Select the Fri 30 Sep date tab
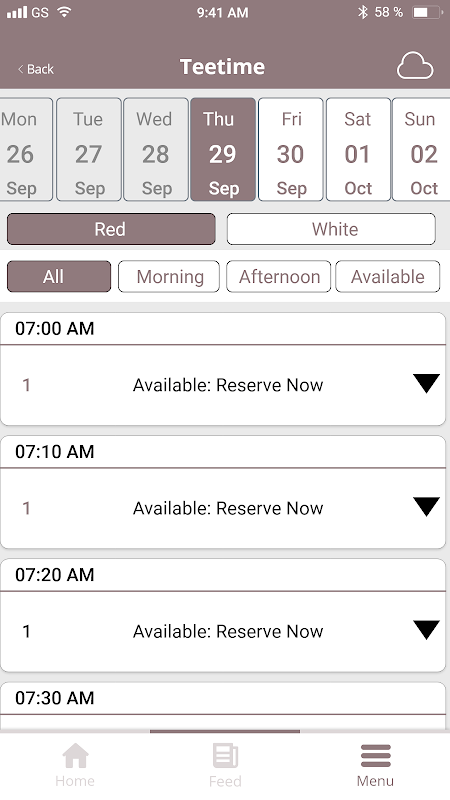 pyautogui.click(x=291, y=149)
